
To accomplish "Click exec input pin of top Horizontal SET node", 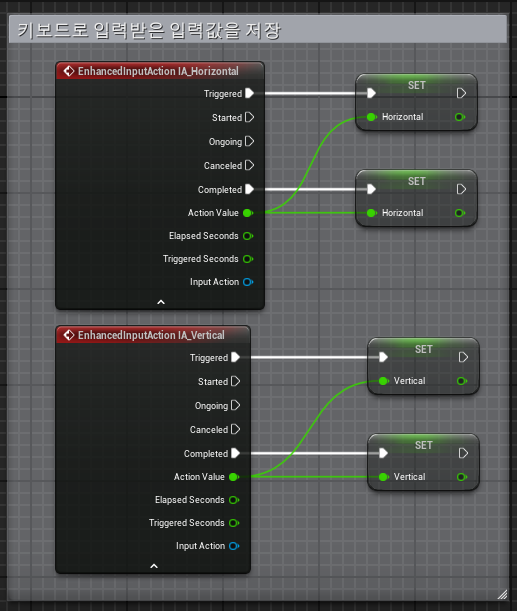I will tap(371, 93).
